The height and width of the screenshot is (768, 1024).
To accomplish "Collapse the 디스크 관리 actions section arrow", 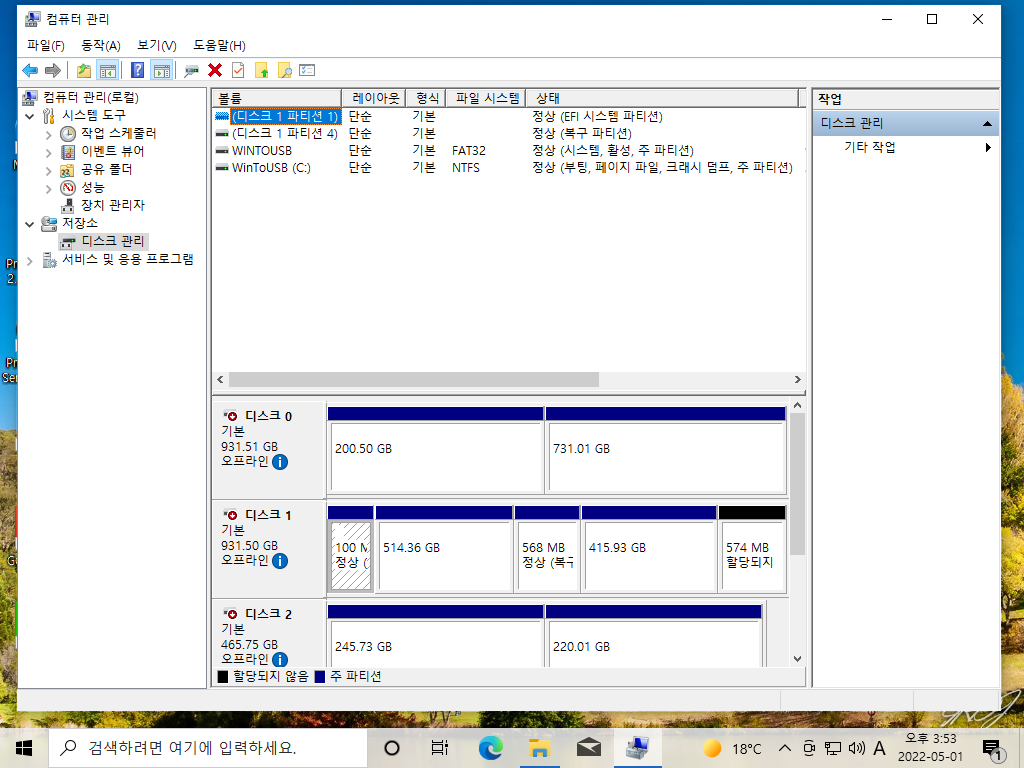I will pos(987,123).
